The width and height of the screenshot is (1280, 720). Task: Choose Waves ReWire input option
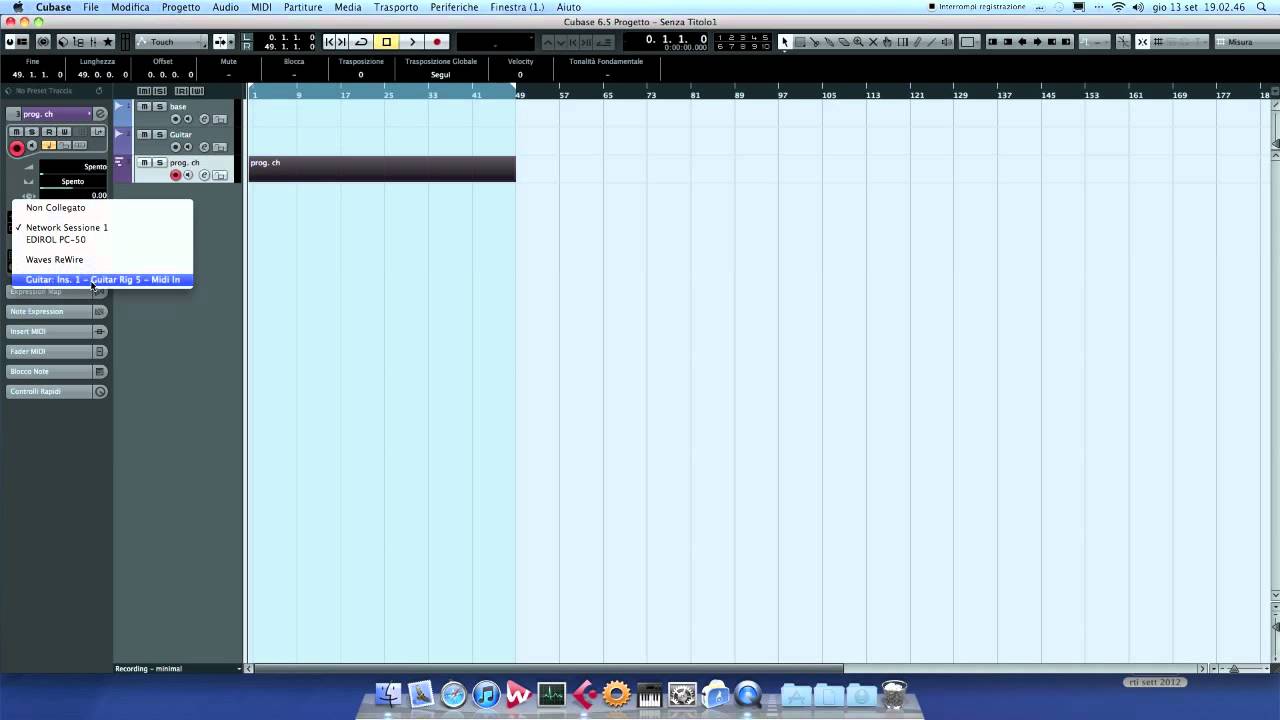click(x=102, y=260)
